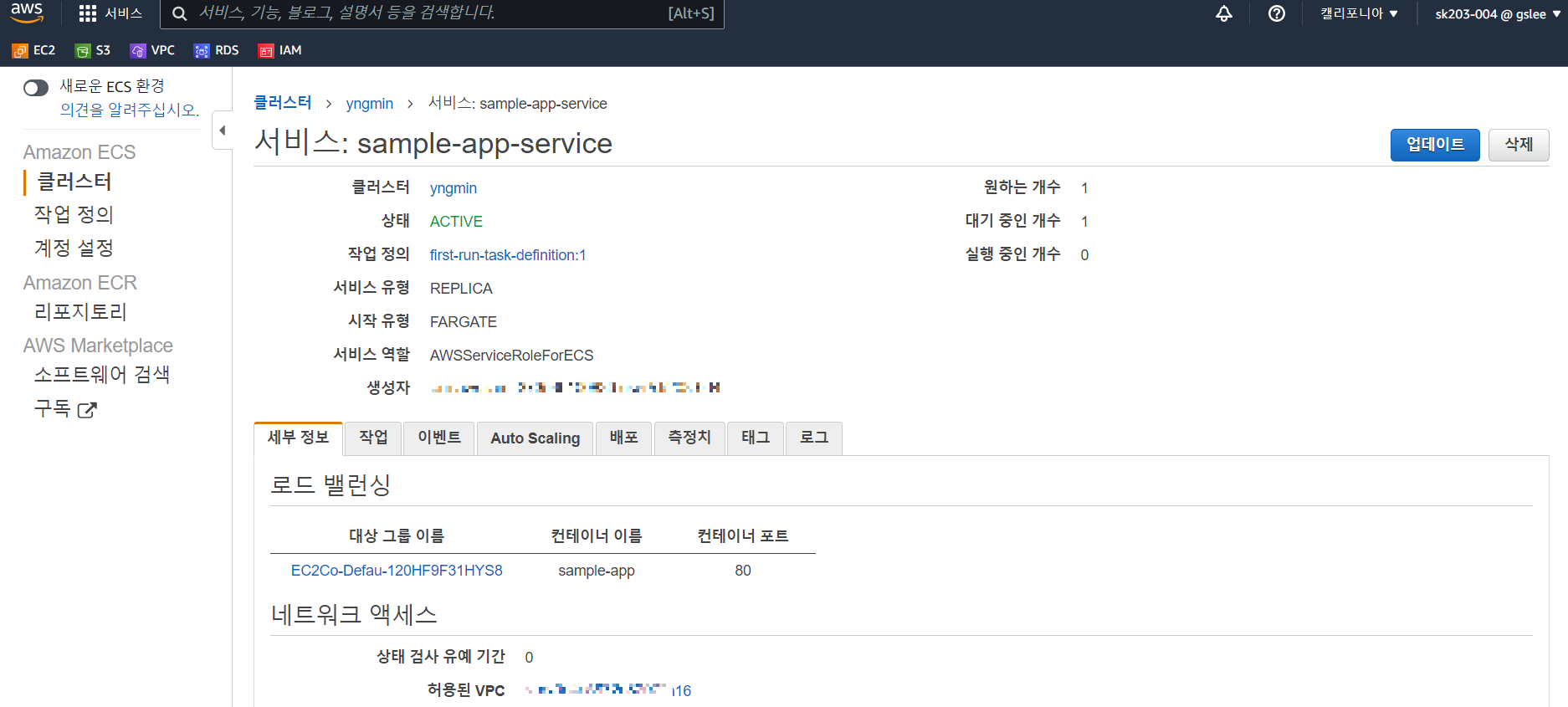The image size is (1568, 707).
Task: Select 구독 in the sidebar
Action: pos(52,409)
